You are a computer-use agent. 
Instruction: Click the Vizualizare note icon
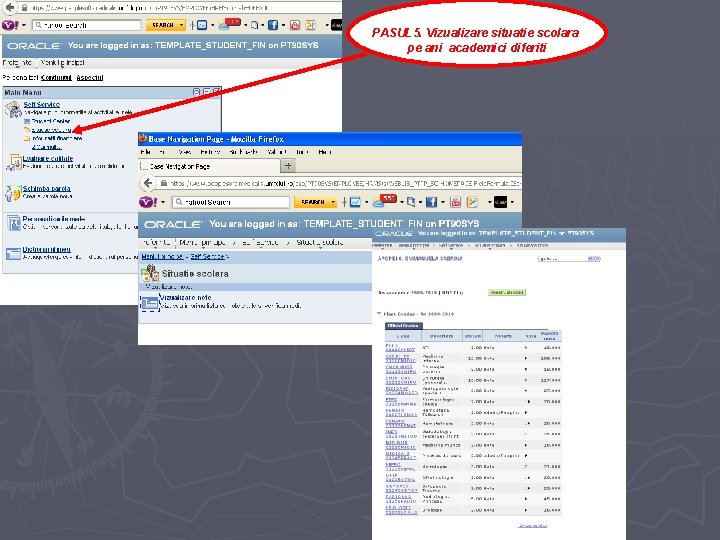(x=150, y=303)
